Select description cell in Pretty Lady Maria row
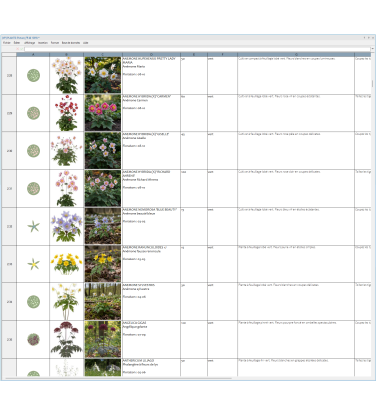The image size is (376, 415). click(296, 75)
